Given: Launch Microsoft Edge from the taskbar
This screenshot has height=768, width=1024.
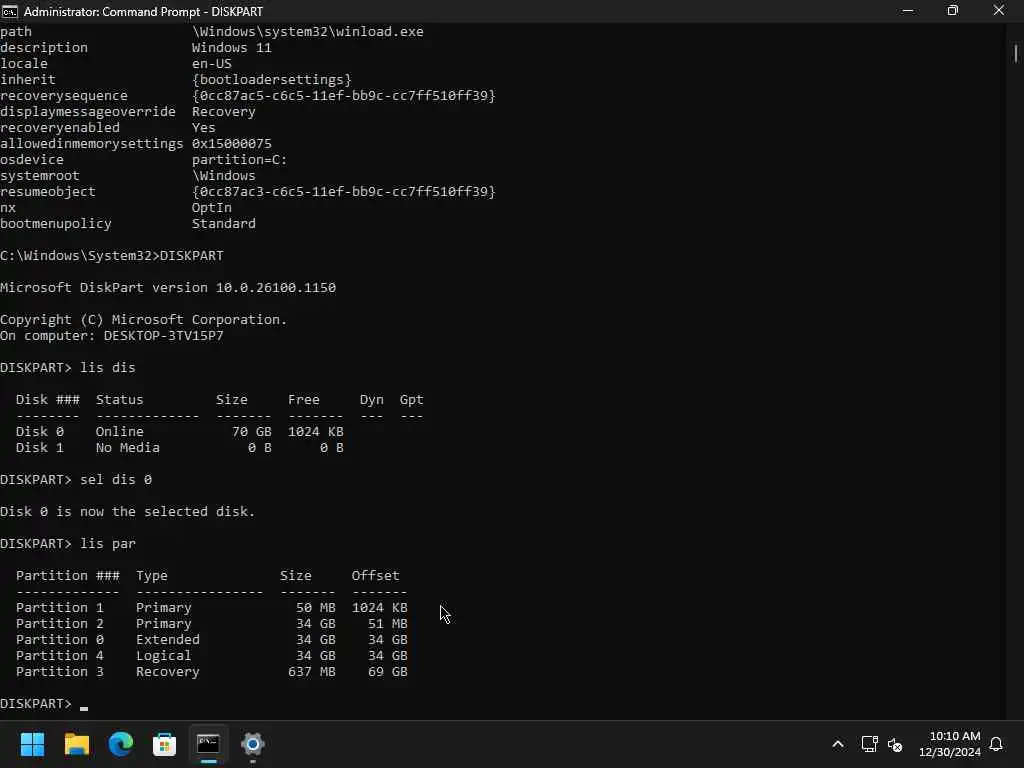Looking at the screenshot, I should pyautogui.click(x=121, y=744).
